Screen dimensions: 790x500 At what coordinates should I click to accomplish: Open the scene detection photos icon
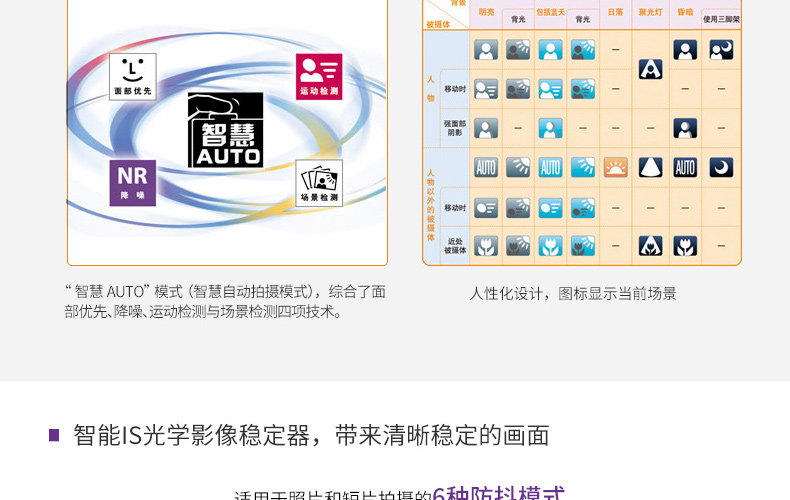coord(319,183)
